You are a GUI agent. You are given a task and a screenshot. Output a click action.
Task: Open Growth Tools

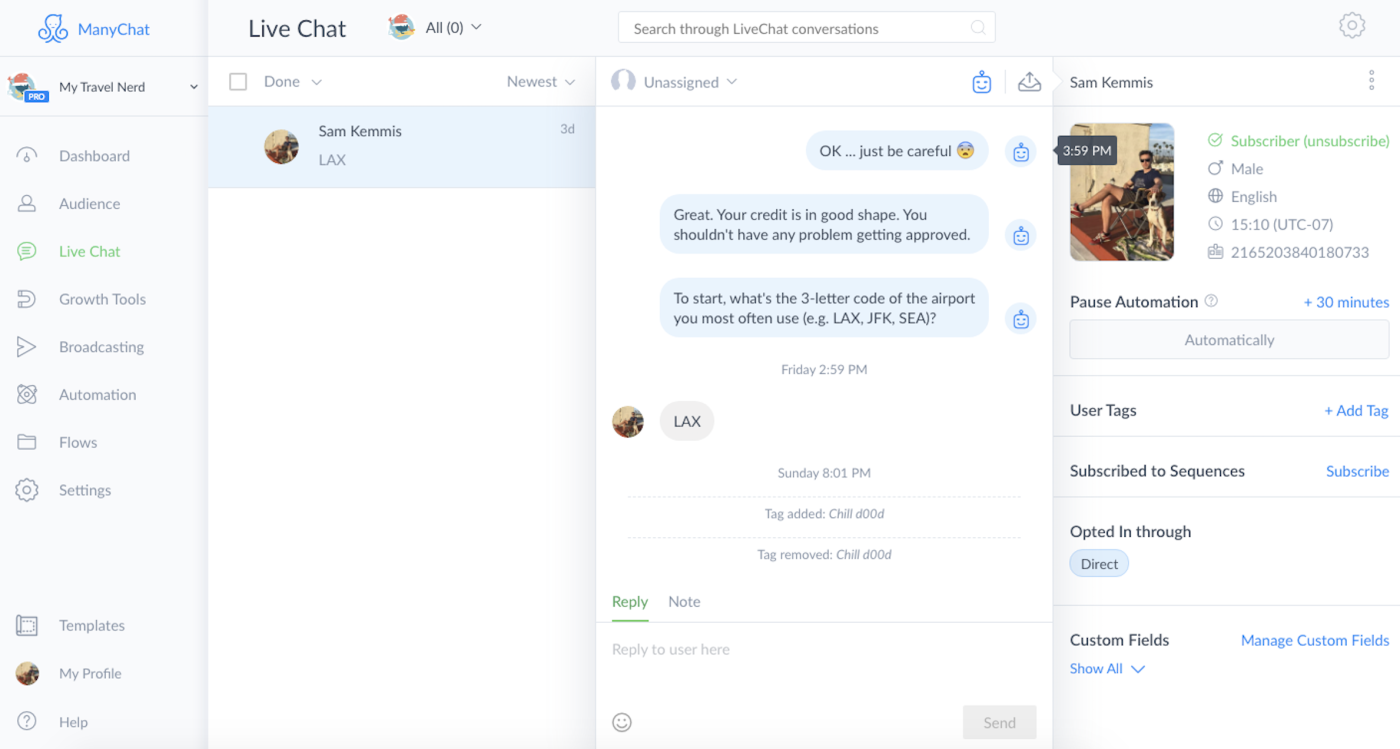tap(102, 299)
